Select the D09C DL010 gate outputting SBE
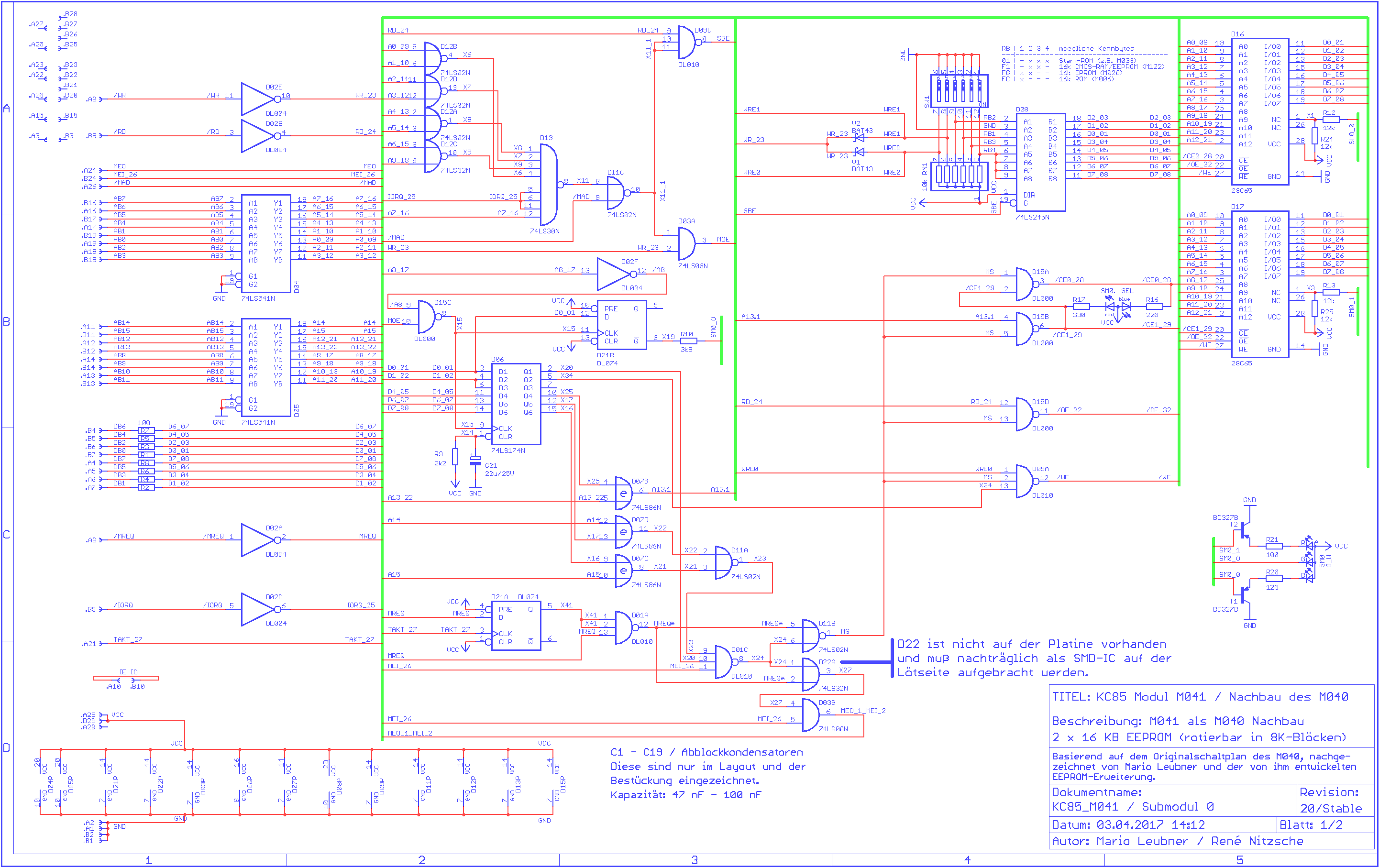 click(x=690, y=42)
